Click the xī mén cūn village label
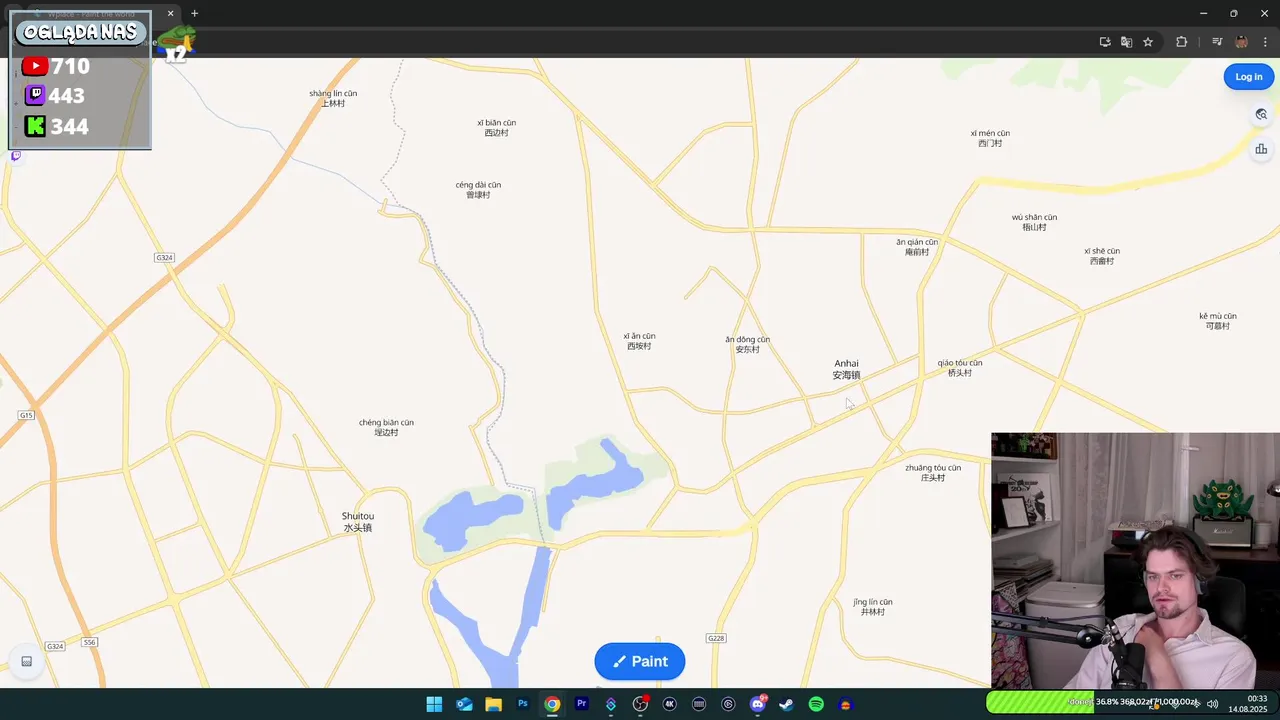The width and height of the screenshot is (1280, 720). [x=990, y=138]
